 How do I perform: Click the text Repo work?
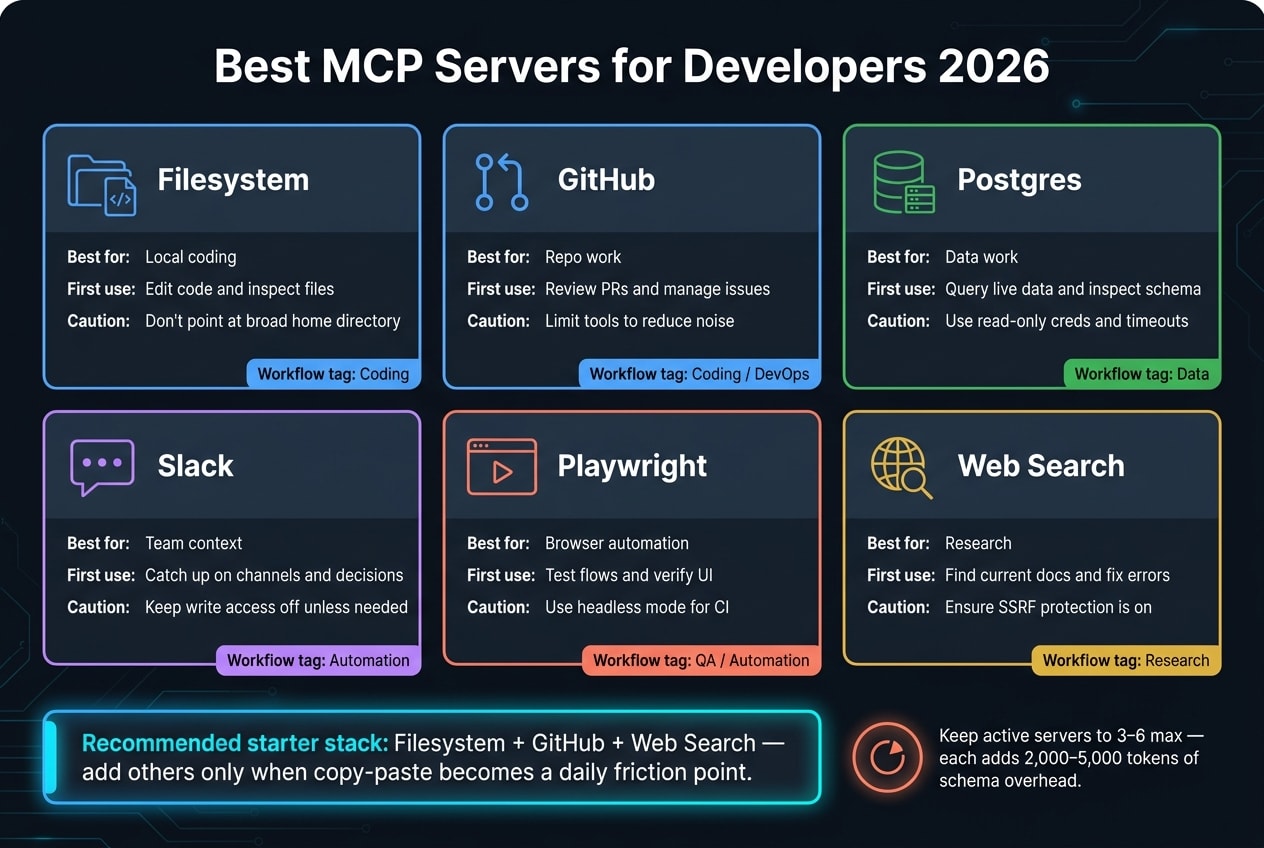583,257
